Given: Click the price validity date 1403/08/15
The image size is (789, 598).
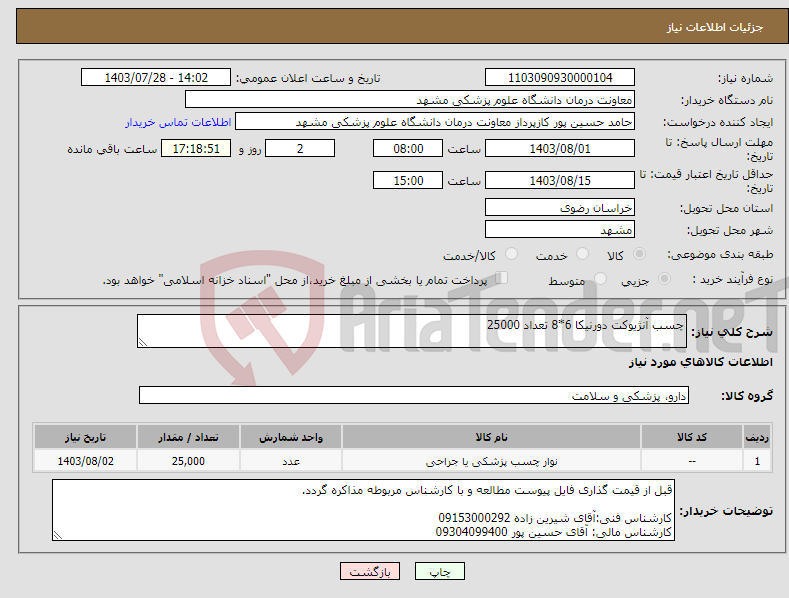Looking at the screenshot, I should click(560, 180).
